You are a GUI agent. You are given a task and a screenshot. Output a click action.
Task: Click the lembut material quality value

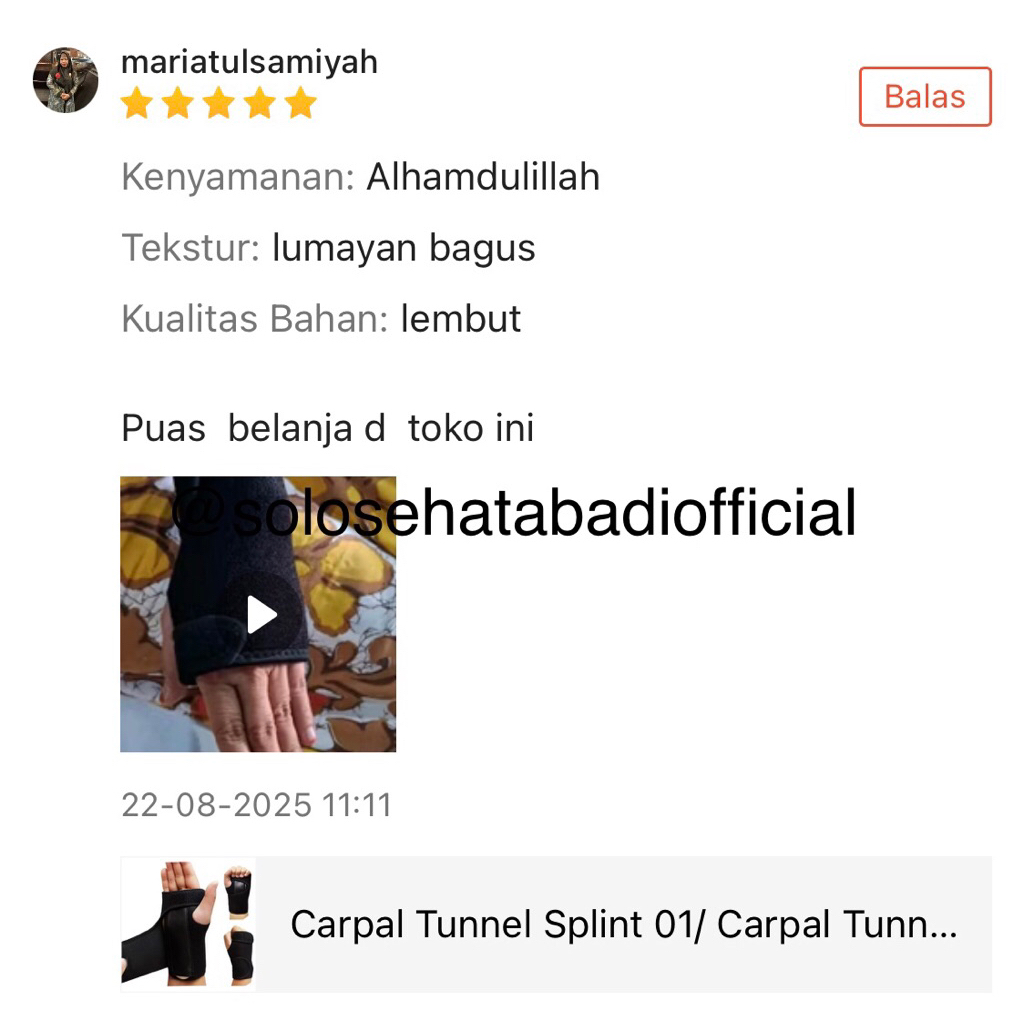click(460, 319)
